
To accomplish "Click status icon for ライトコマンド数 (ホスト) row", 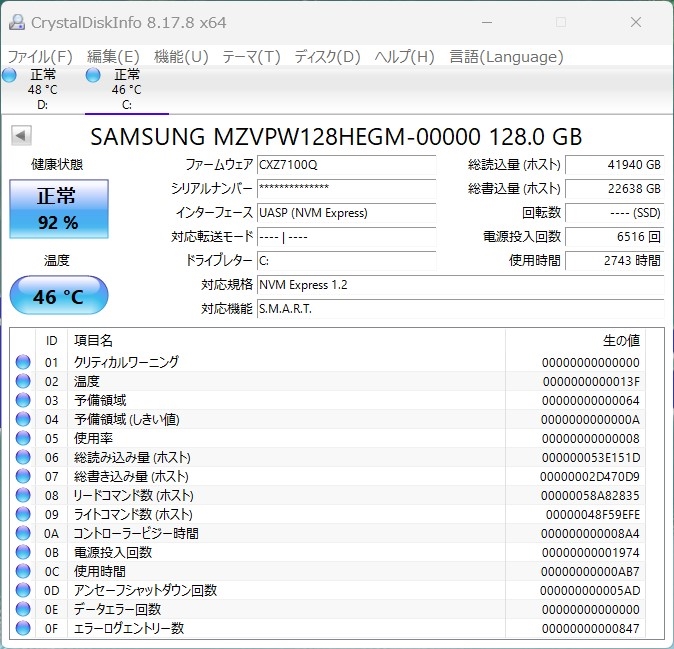I will tap(23, 514).
